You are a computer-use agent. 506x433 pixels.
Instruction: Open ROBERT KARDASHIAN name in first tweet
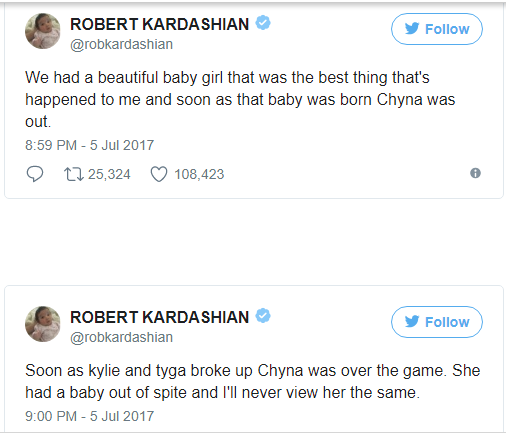click(x=159, y=24)
